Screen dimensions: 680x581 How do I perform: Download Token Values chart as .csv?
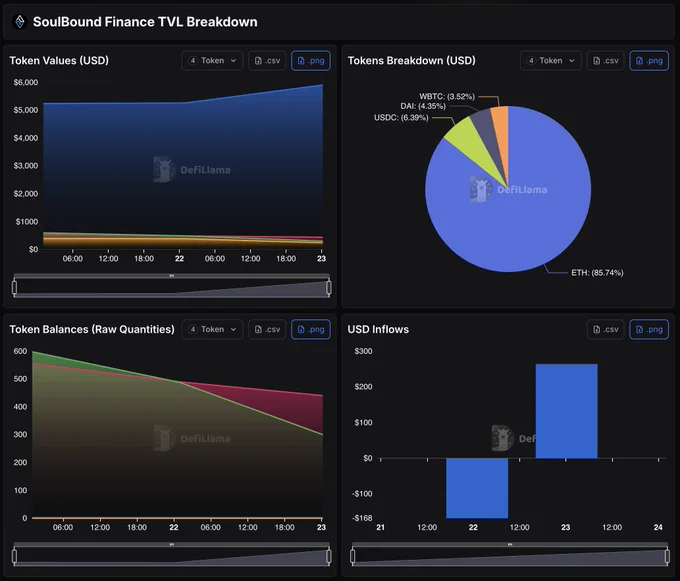[267, 61]
